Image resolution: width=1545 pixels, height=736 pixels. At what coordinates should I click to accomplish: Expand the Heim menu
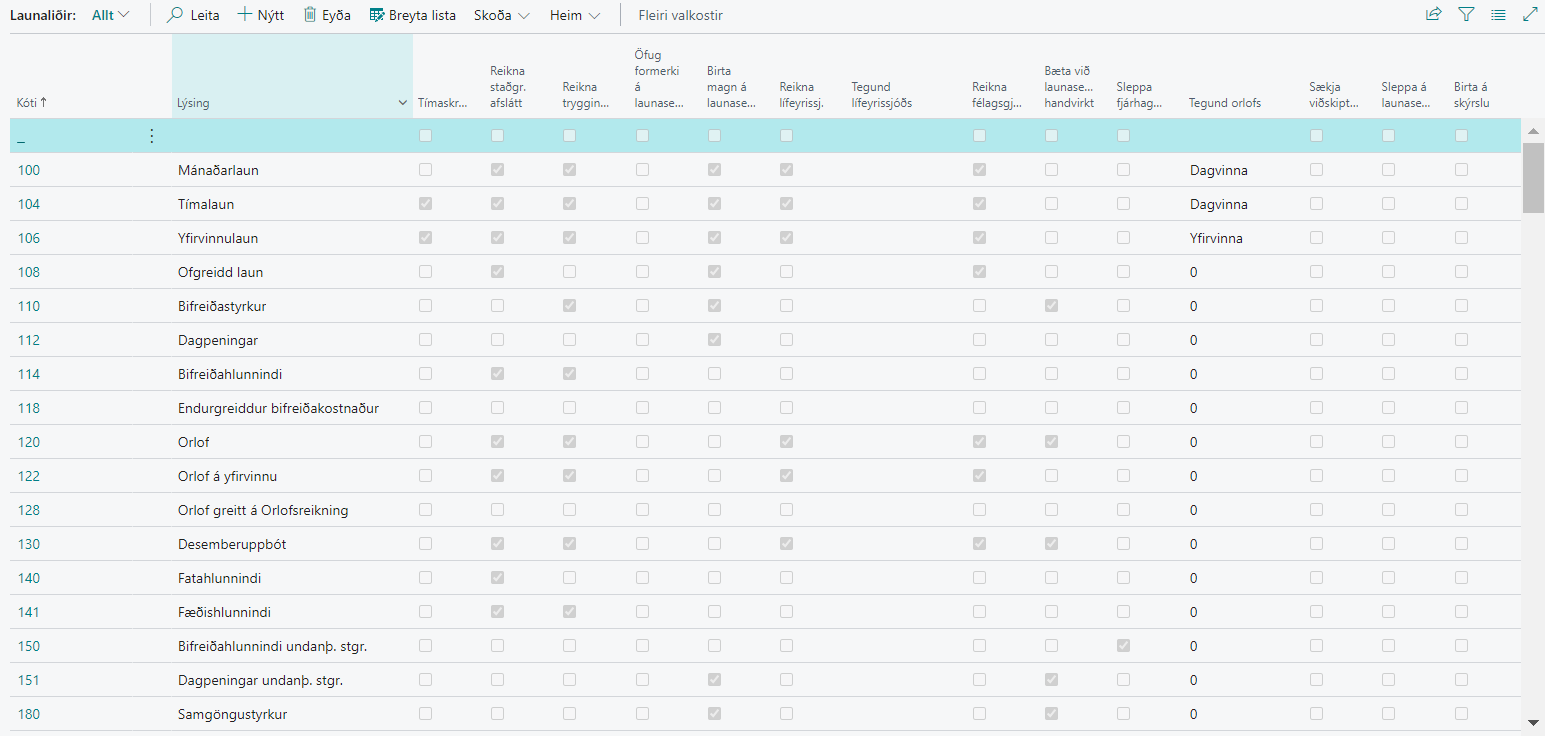pos(575,15)
